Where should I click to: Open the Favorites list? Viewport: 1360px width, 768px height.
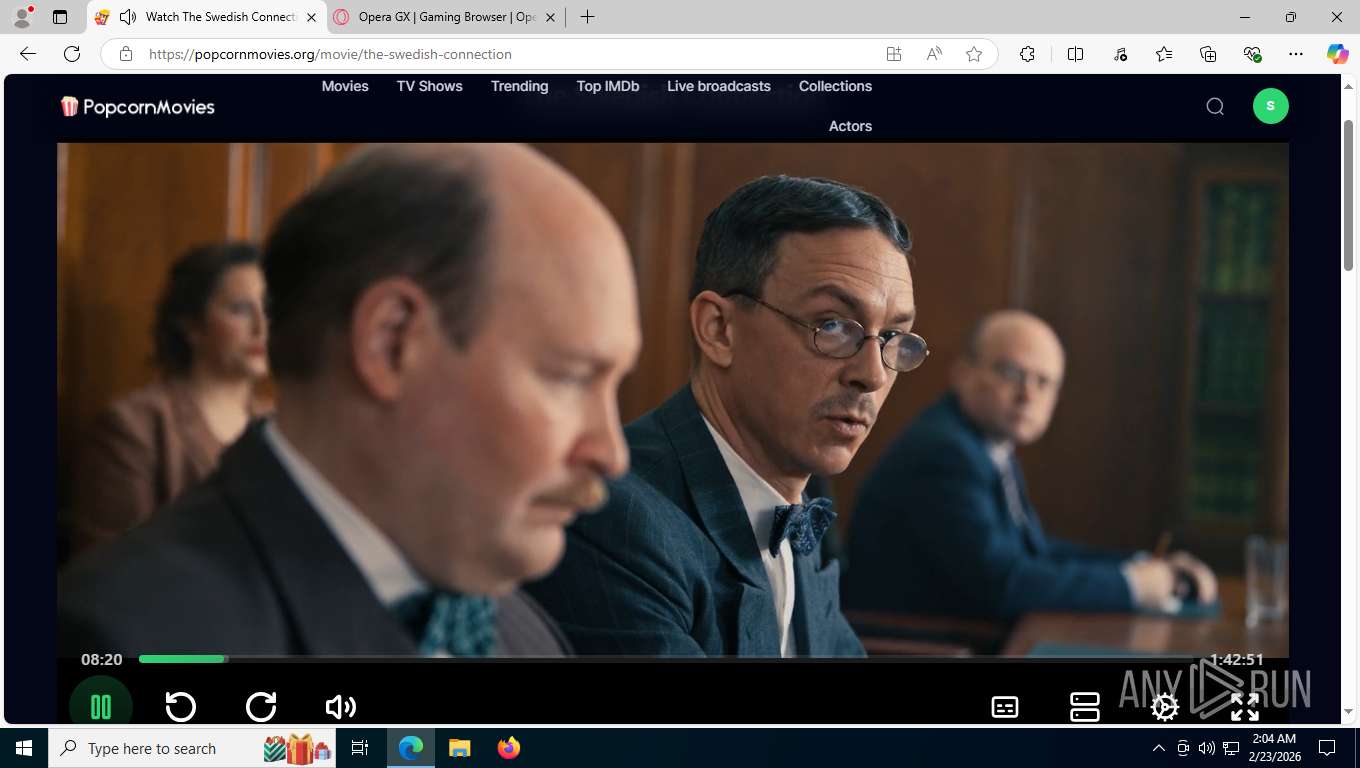tap(1164, 54)
